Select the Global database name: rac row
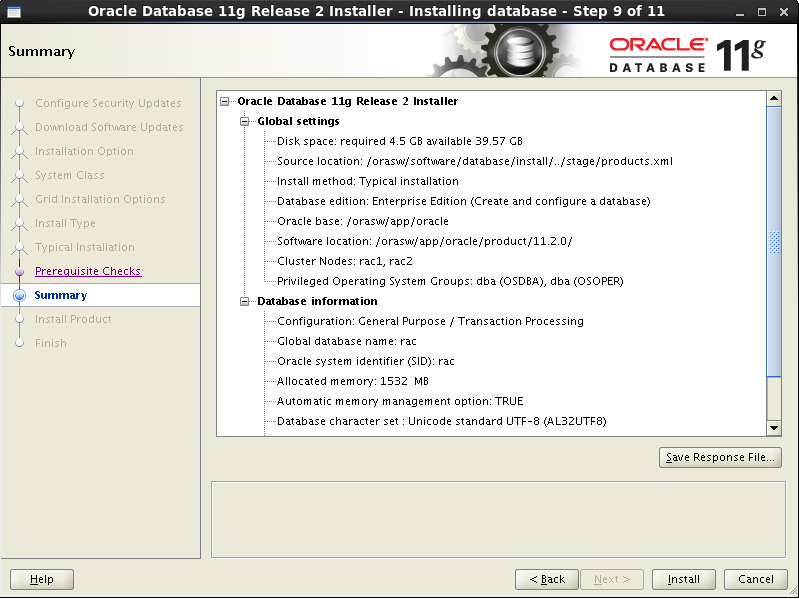This screenshot has height=599, width=799. [x=347, y=341]
